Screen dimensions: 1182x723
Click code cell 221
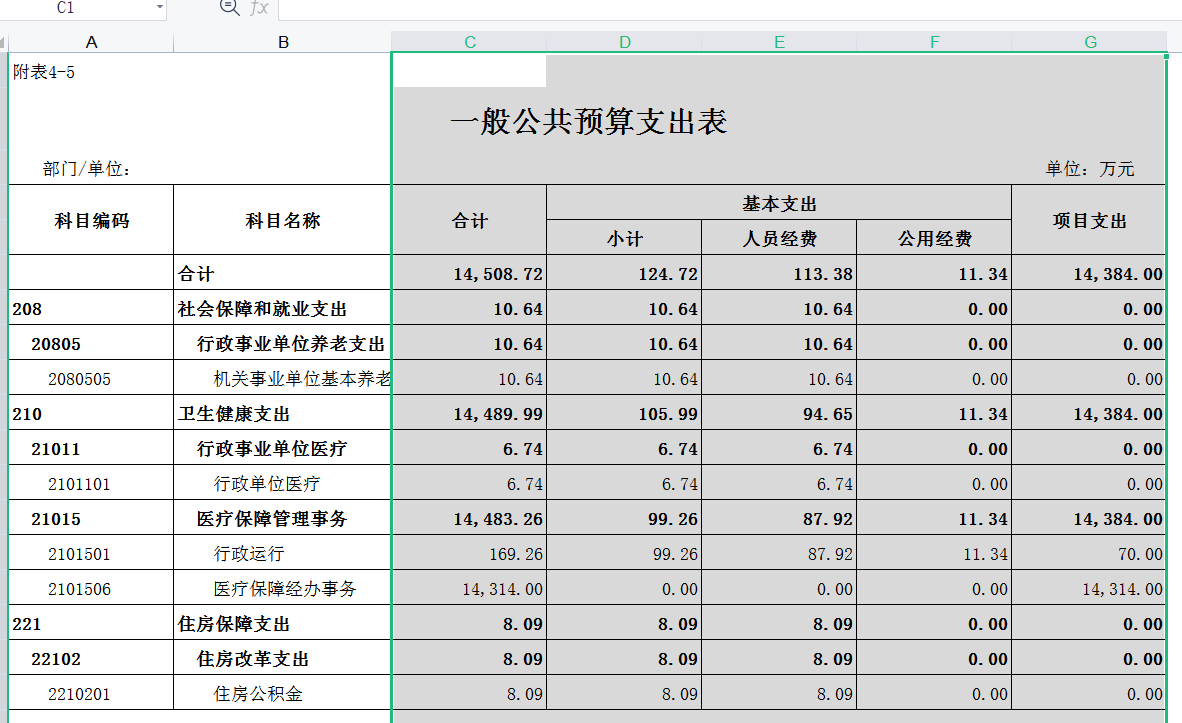pyautogui.click(x=91, y=623)
